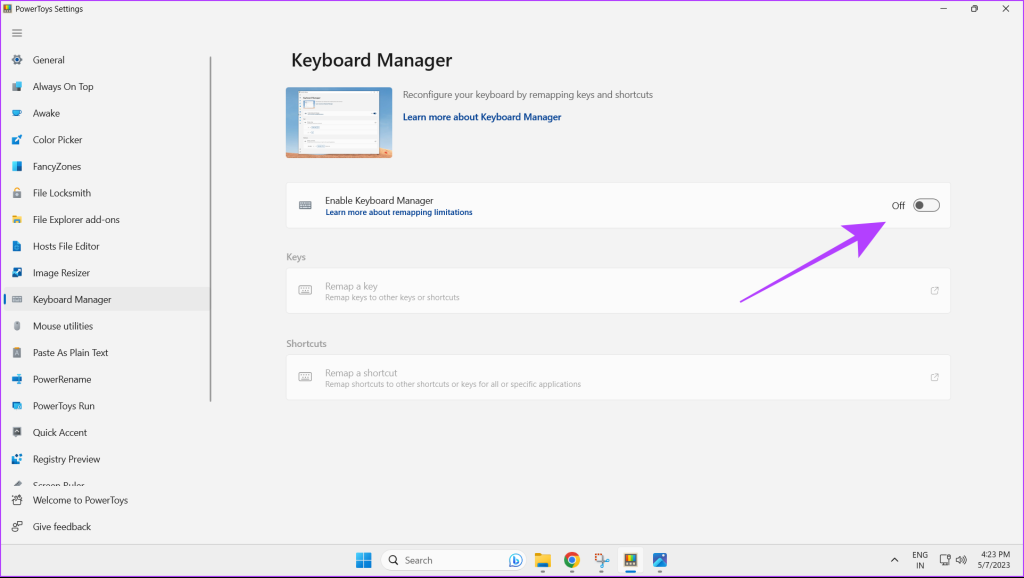Click the PowerToys Run icon
Image resolution: width=1024 pixels, height=578 pixels.
17,406
